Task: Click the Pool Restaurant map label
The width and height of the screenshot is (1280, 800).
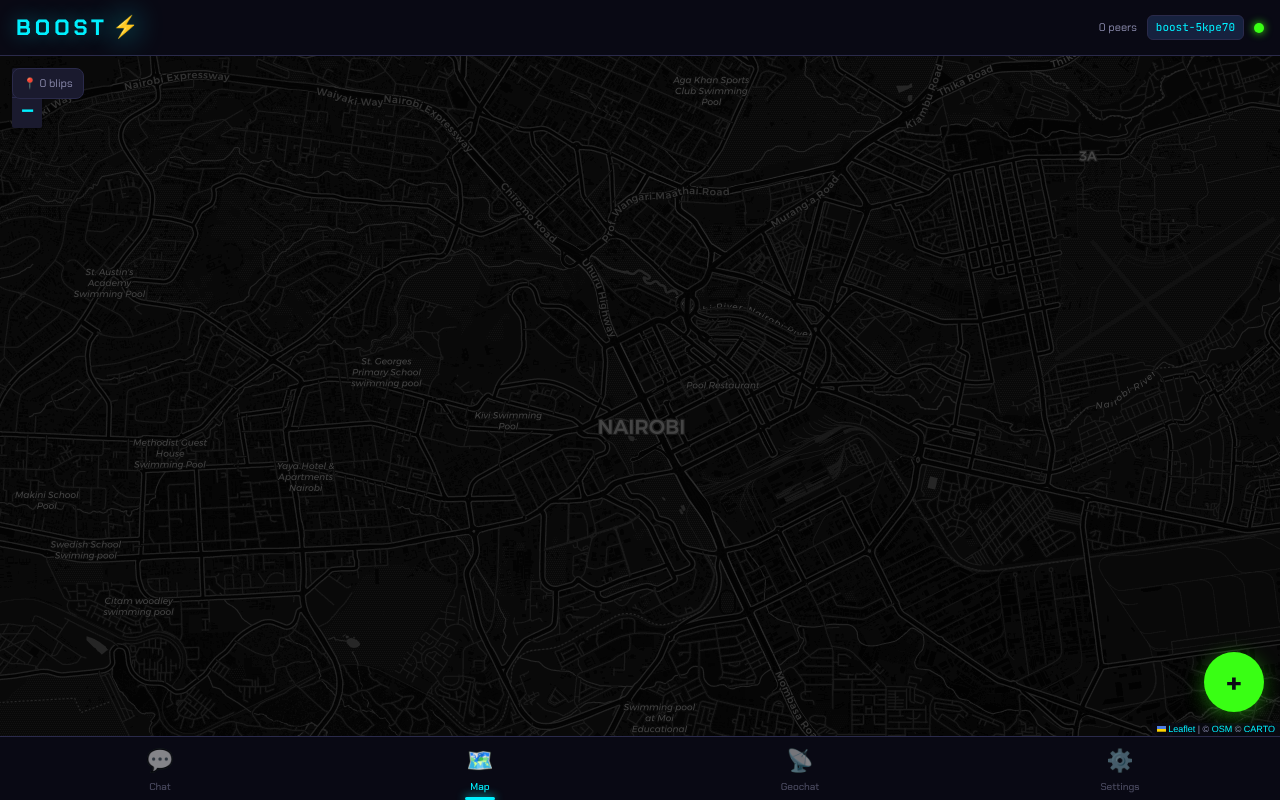Action: pyautogui.click(x=722, y=385)
